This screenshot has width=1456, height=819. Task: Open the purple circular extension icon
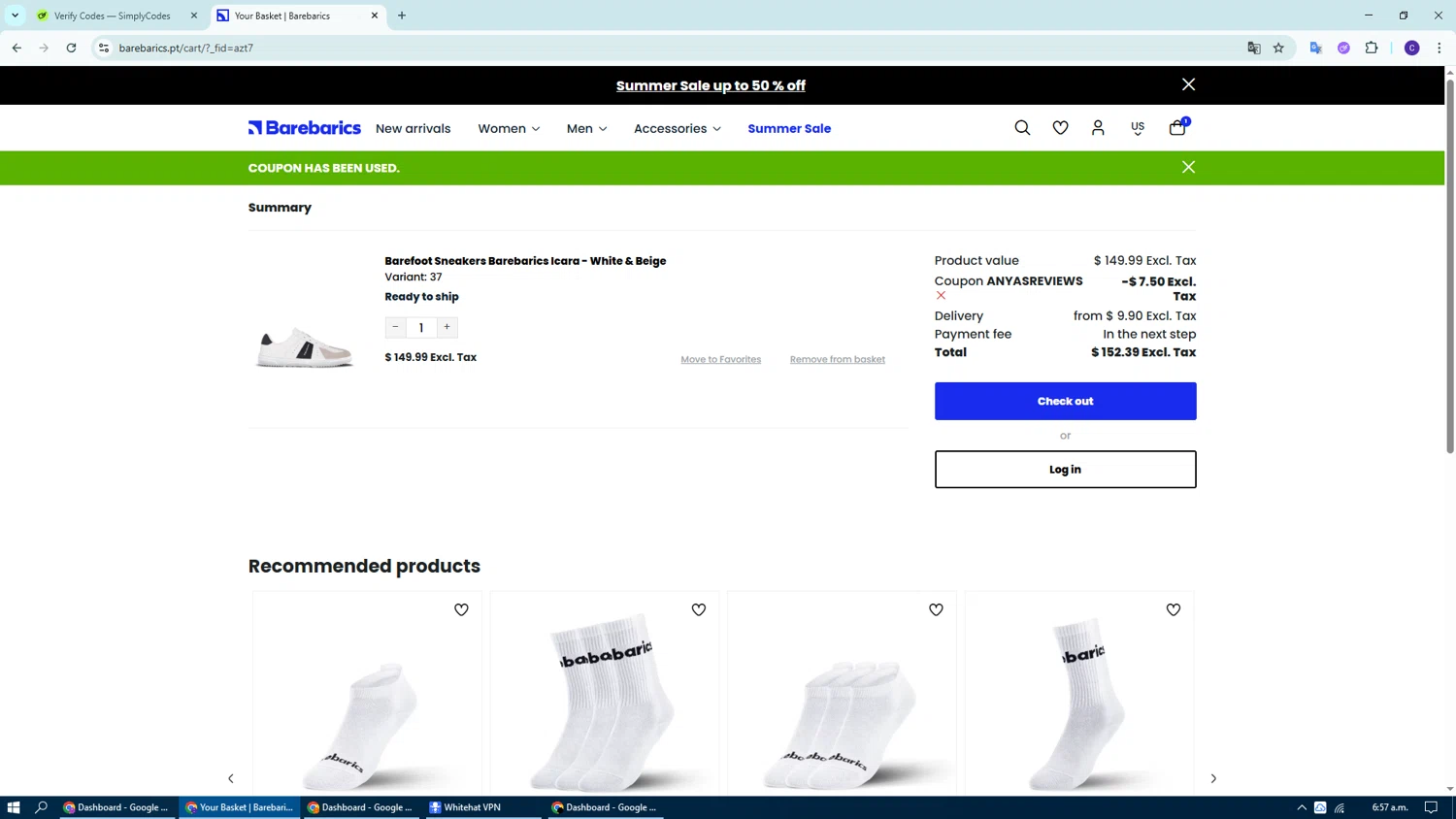click(x=1343, y=48)
